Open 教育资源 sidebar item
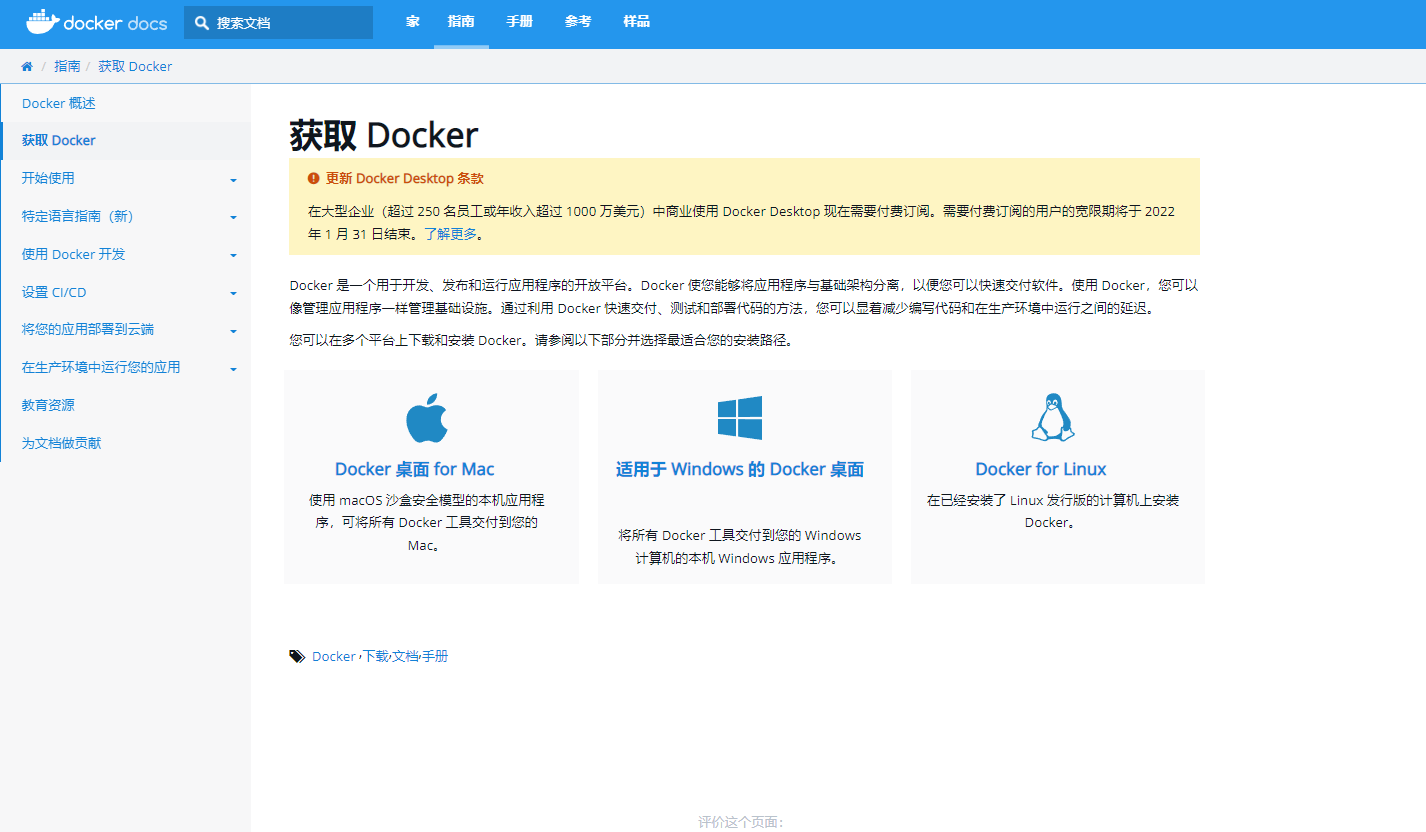Image resolution: width=1426 pixels, height=832 pixels. [48, 405]
